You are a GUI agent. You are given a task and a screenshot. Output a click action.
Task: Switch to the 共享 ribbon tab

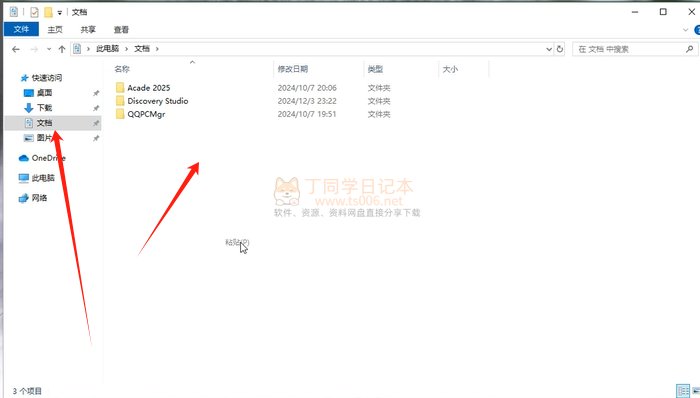[88, 29]
